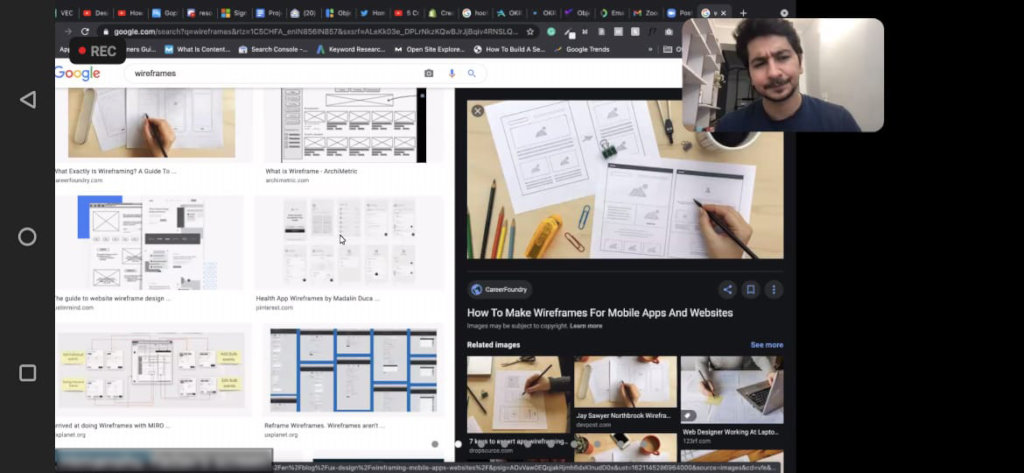Viewport: 1024px width, 473px height.
Task: Tap the Android home circle button
Action: click(x=27, y=236)
